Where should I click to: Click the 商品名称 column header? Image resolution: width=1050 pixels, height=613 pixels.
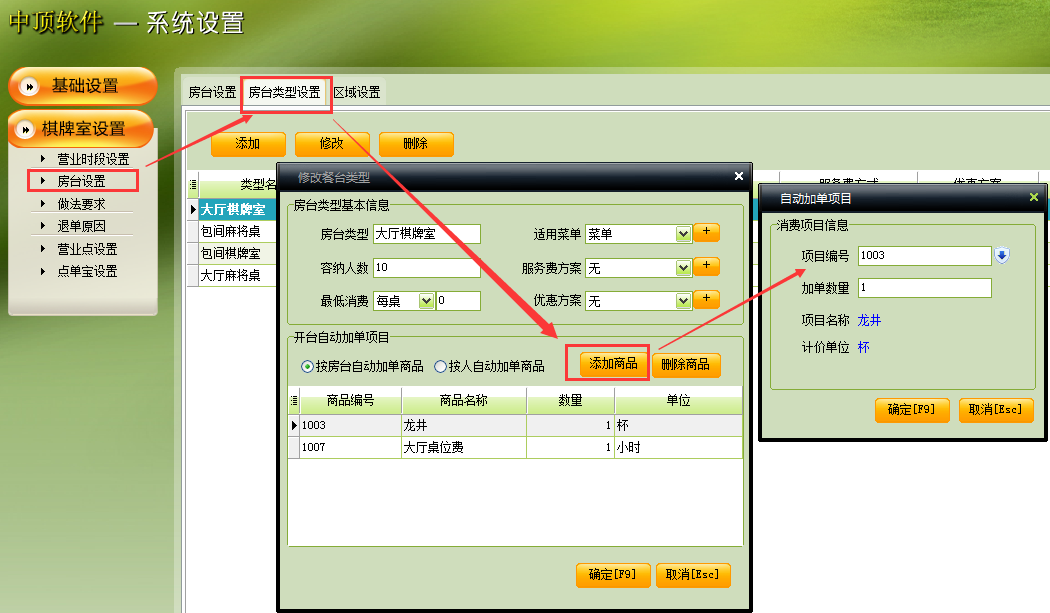click(463, 401)
